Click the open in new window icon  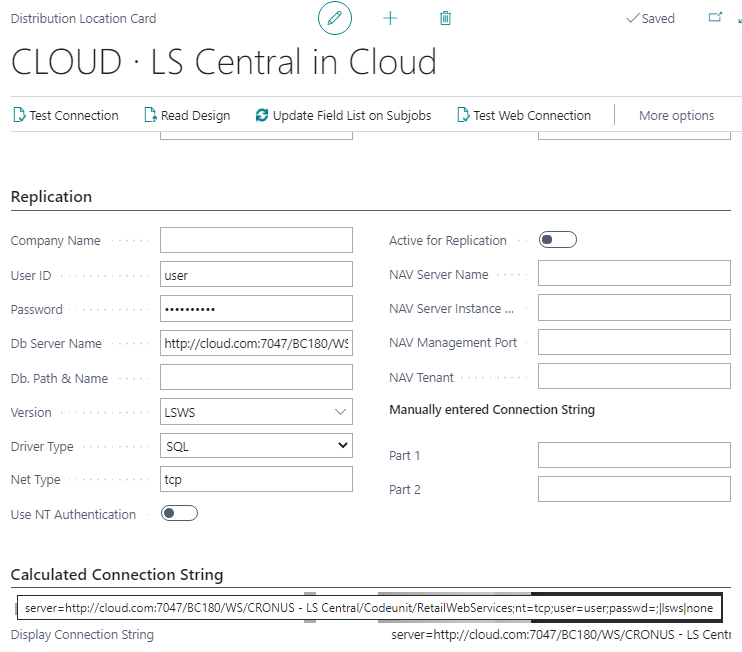[x=715, y=18]
